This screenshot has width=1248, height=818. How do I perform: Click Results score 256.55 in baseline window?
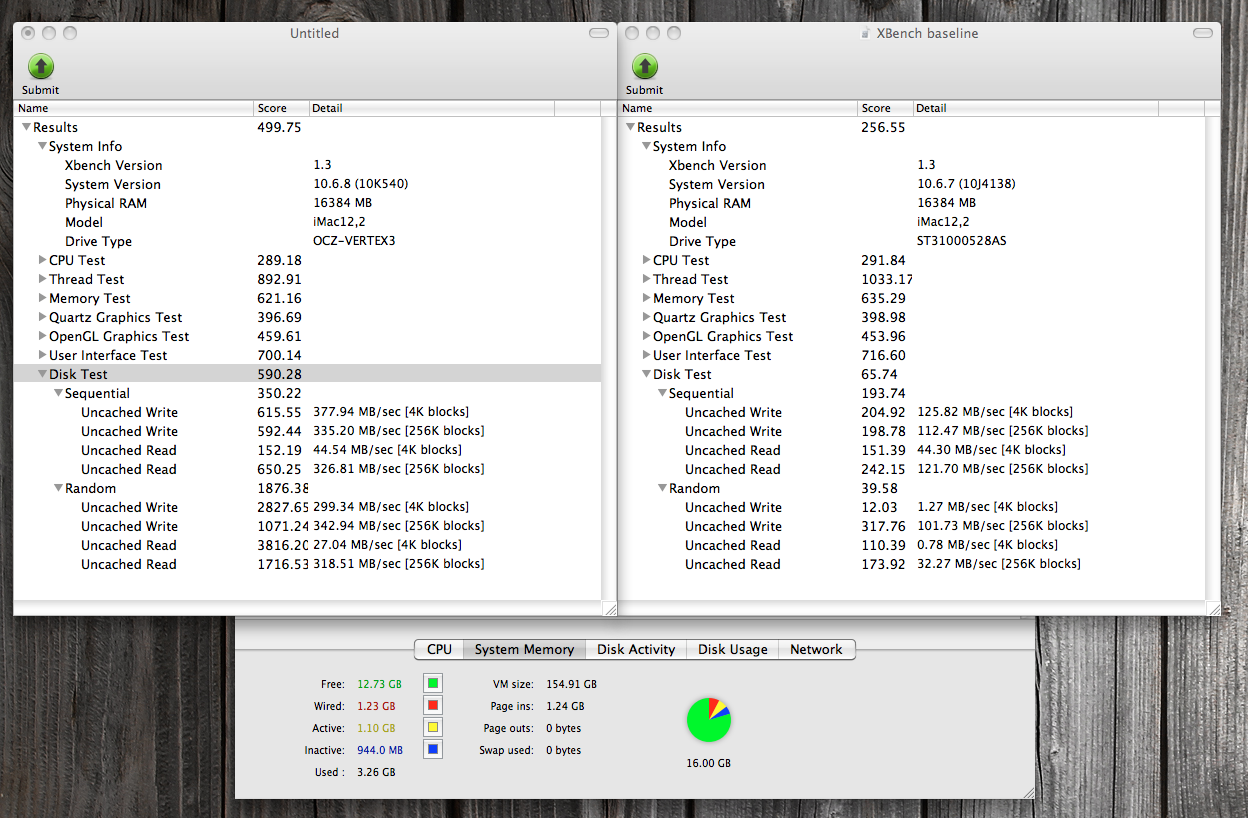coord(883,127)
